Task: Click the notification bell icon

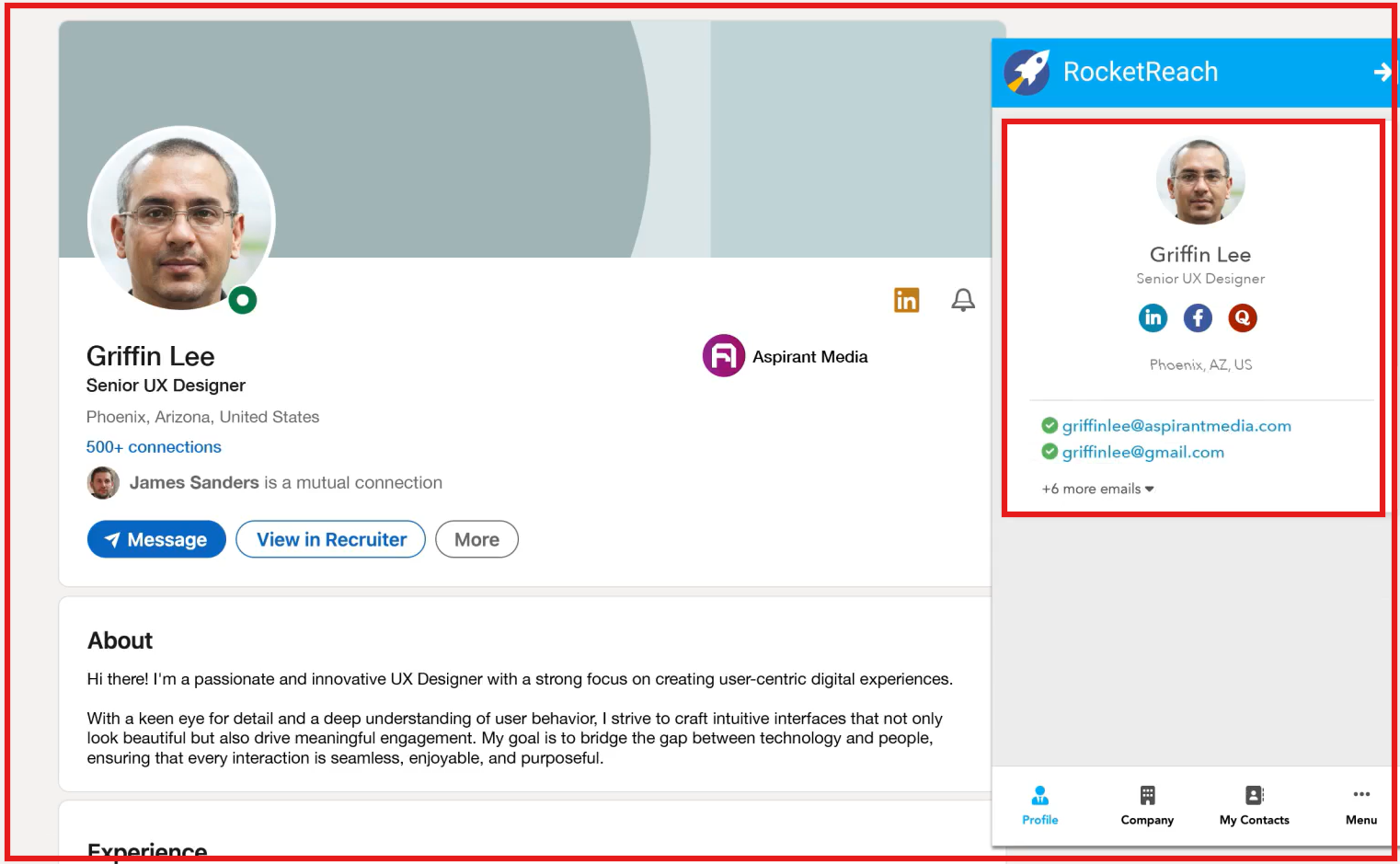Action: (962, 300)
